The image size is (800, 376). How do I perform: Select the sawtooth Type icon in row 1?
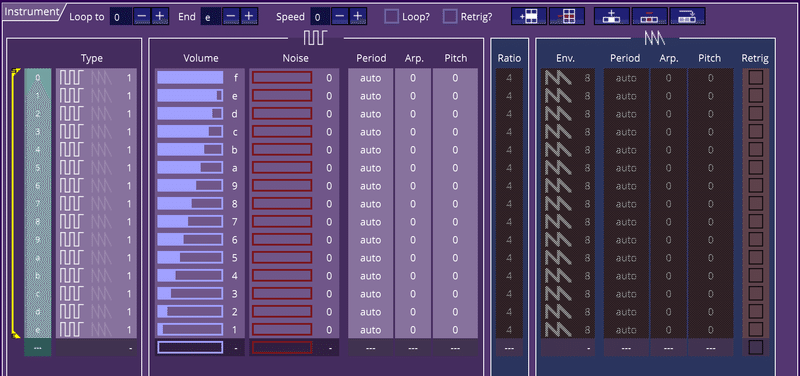(x=101, y=96)
